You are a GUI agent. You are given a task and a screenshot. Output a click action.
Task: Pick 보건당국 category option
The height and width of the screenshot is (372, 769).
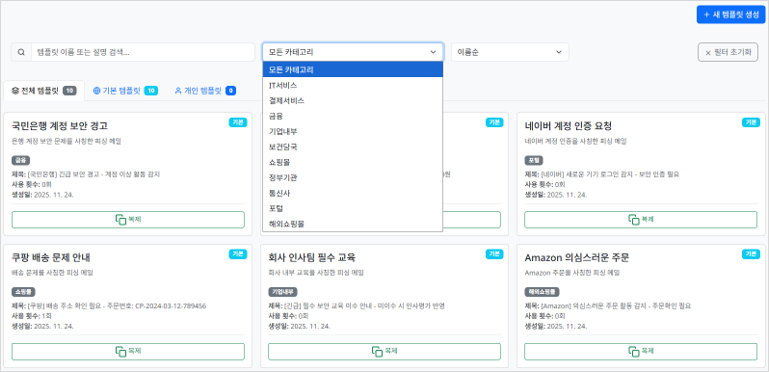[x=353, y=147]
